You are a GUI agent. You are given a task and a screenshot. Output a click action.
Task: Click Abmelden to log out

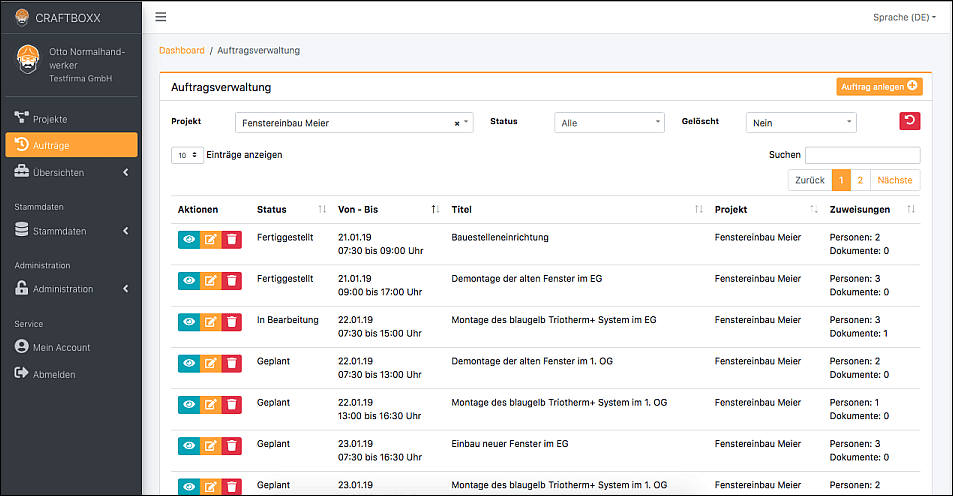[72, 374]
